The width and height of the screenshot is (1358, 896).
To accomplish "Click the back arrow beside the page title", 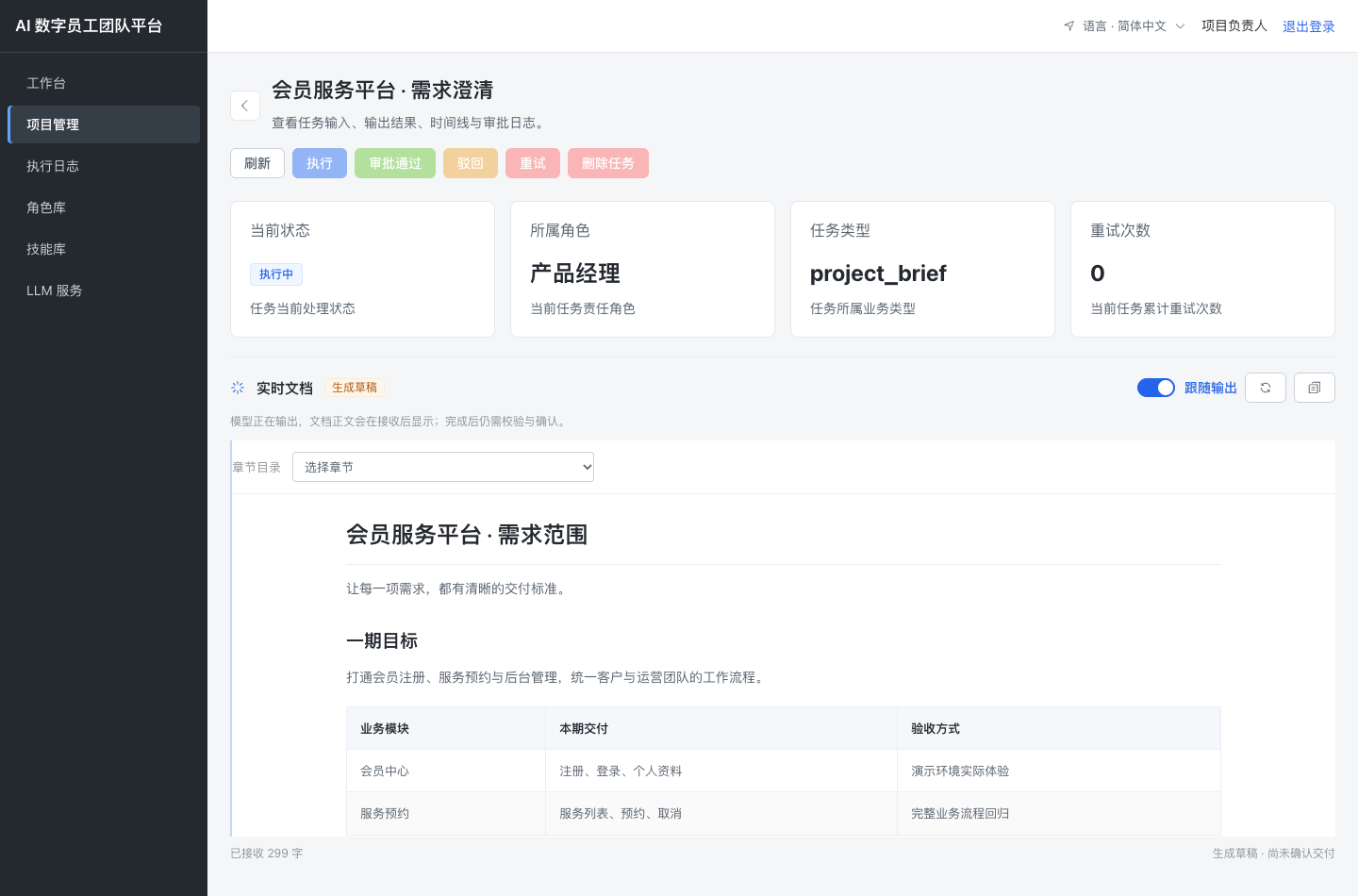I will [x=245, y=106].
